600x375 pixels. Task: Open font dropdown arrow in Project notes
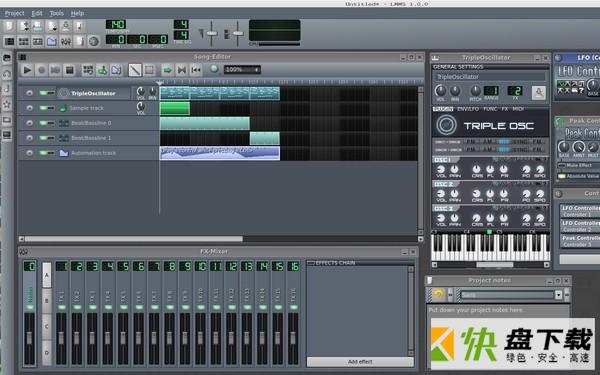coord(558,295)
